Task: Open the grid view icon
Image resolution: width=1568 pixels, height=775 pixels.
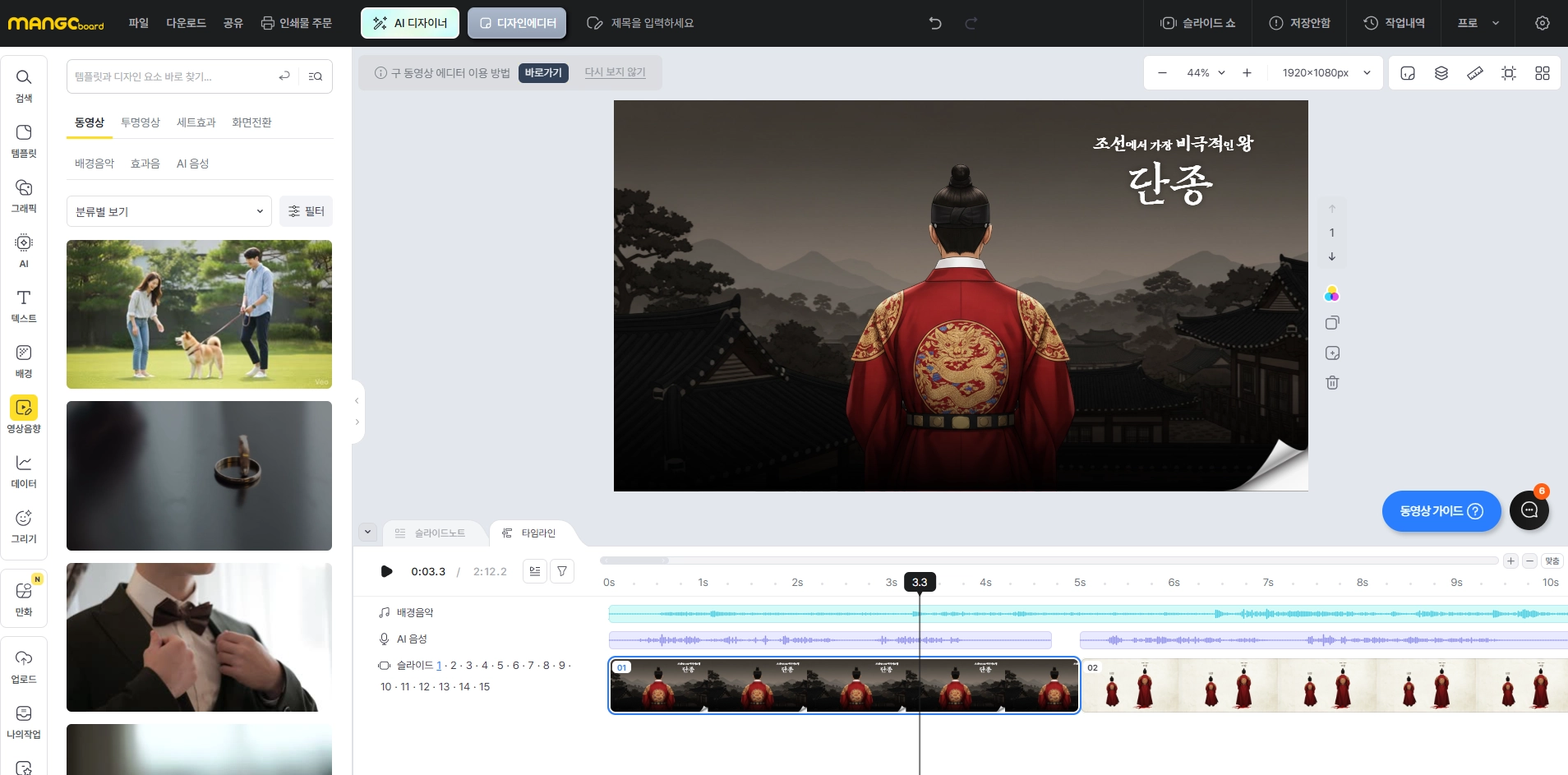Action: pyautogui.click(x=1543, y=73)
